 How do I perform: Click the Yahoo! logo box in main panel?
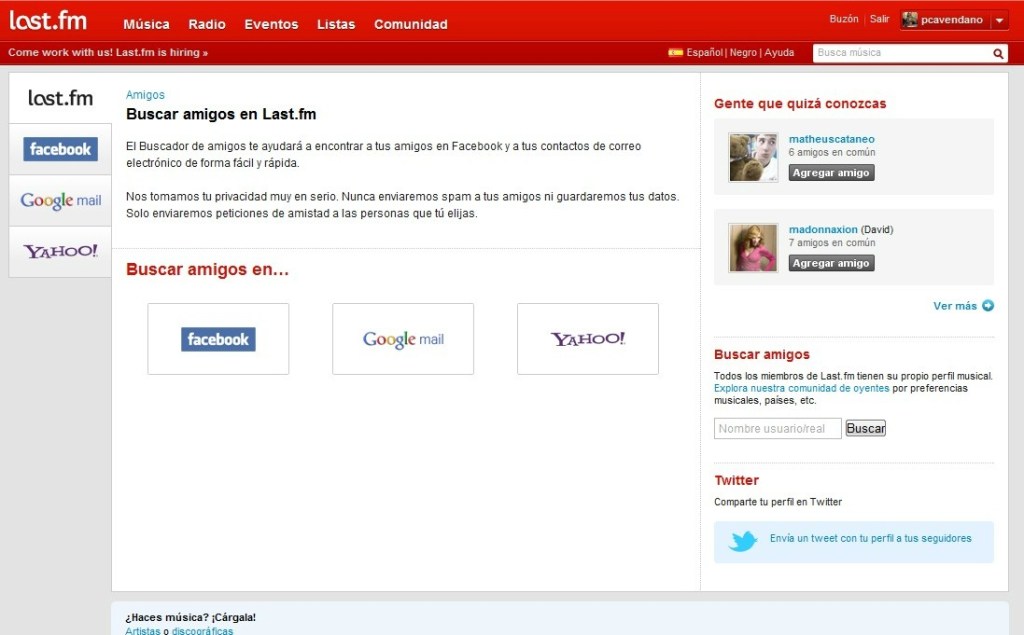588,339
